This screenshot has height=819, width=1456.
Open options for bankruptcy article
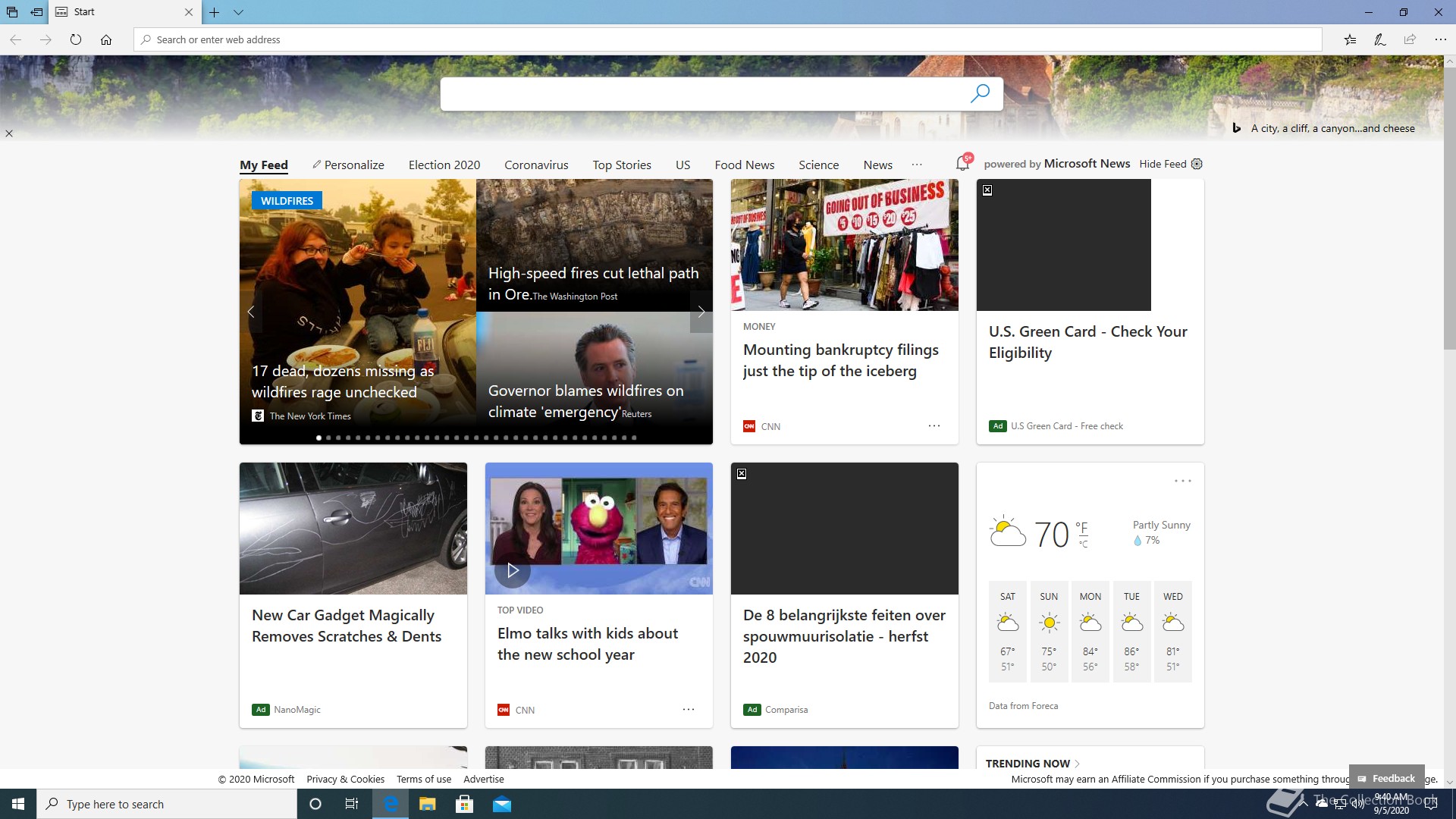pos(934,426)
